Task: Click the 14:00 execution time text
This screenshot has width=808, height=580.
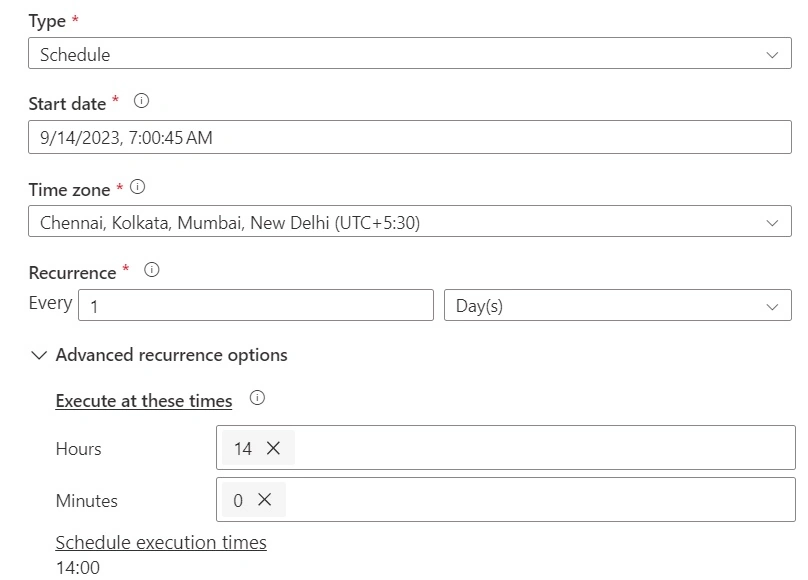Action: (78, 568)
